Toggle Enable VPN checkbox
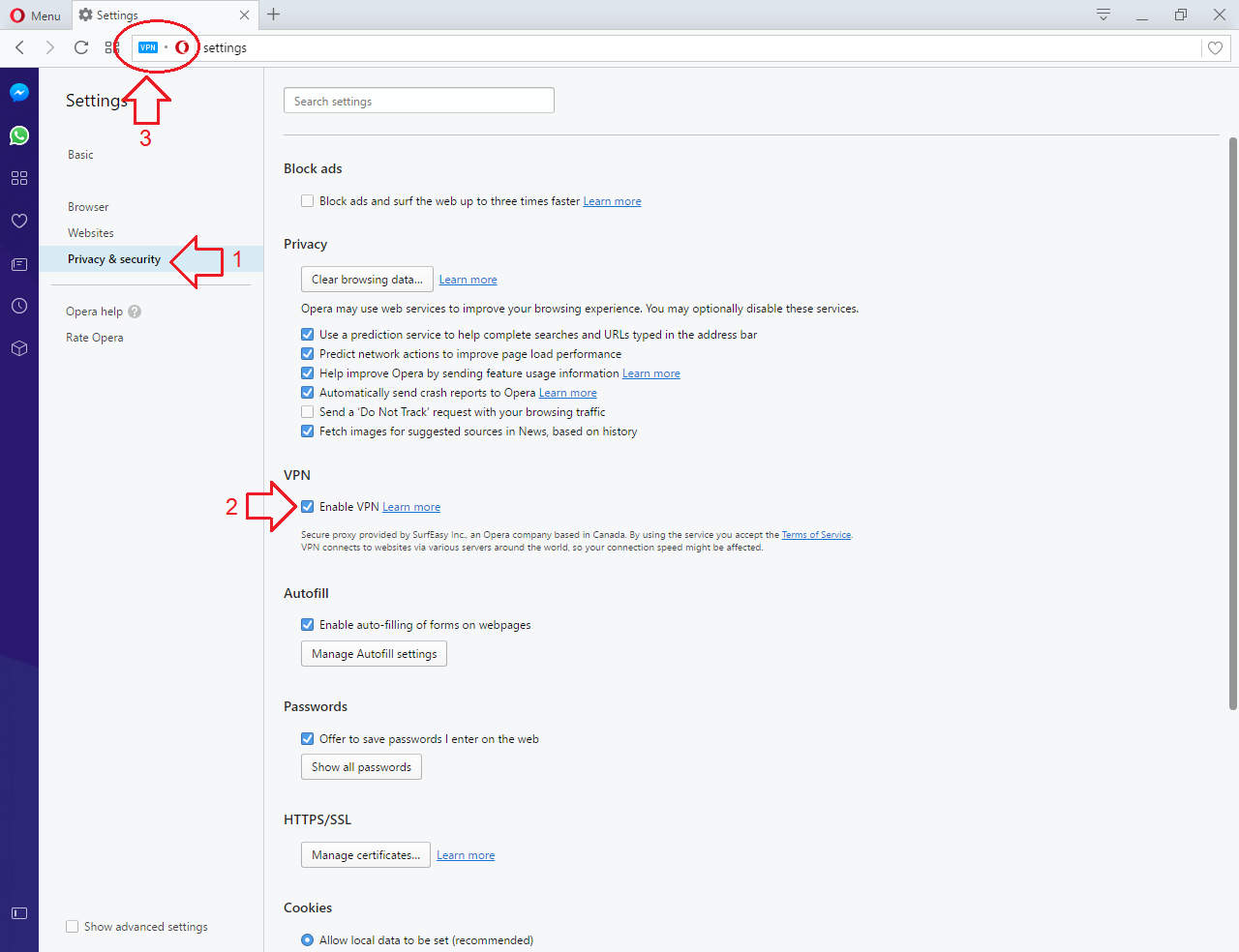The height and width of the screenshot is (952, 1239). 307,507
